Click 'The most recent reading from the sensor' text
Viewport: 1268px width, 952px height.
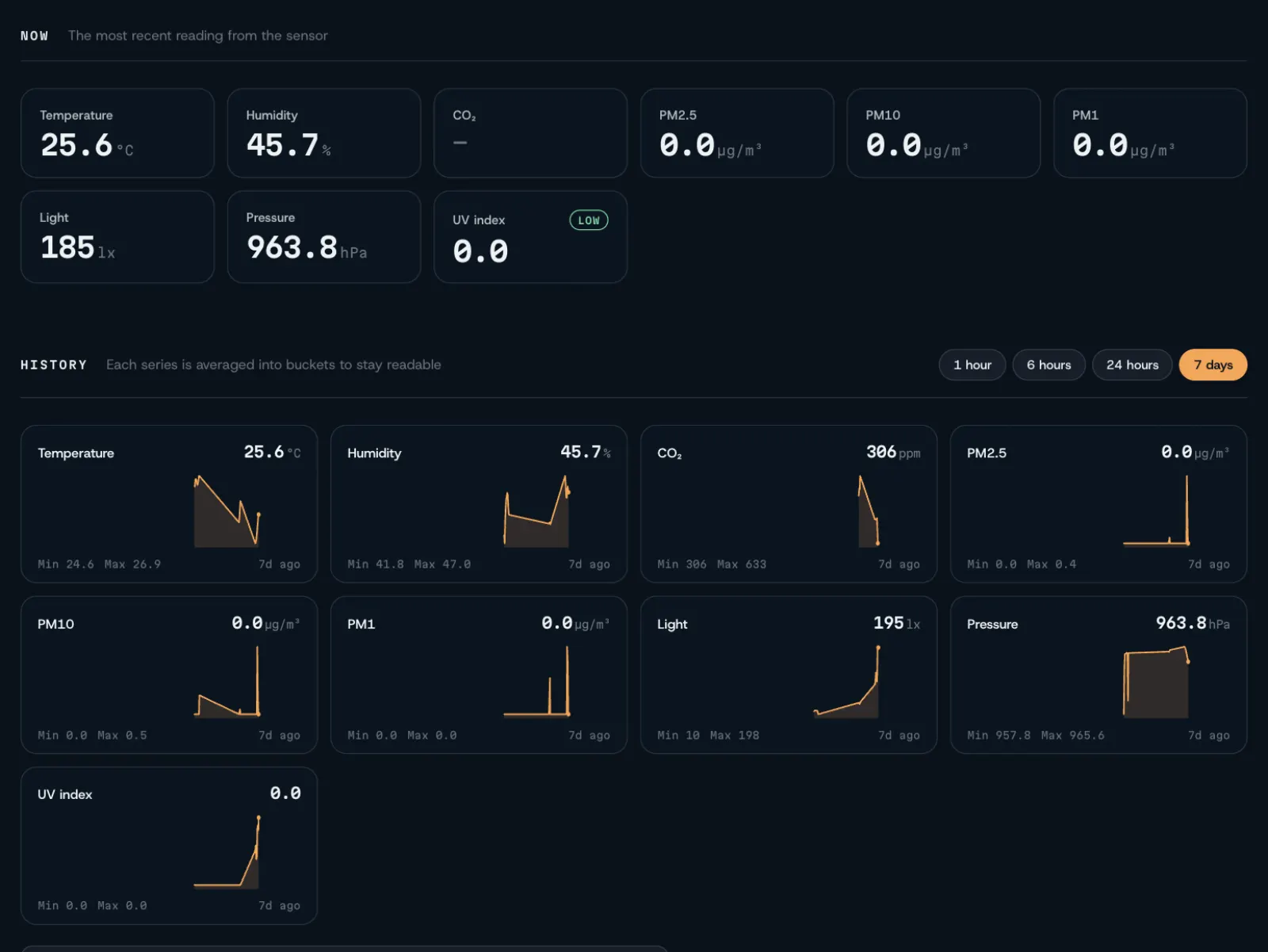click(197, 36)
